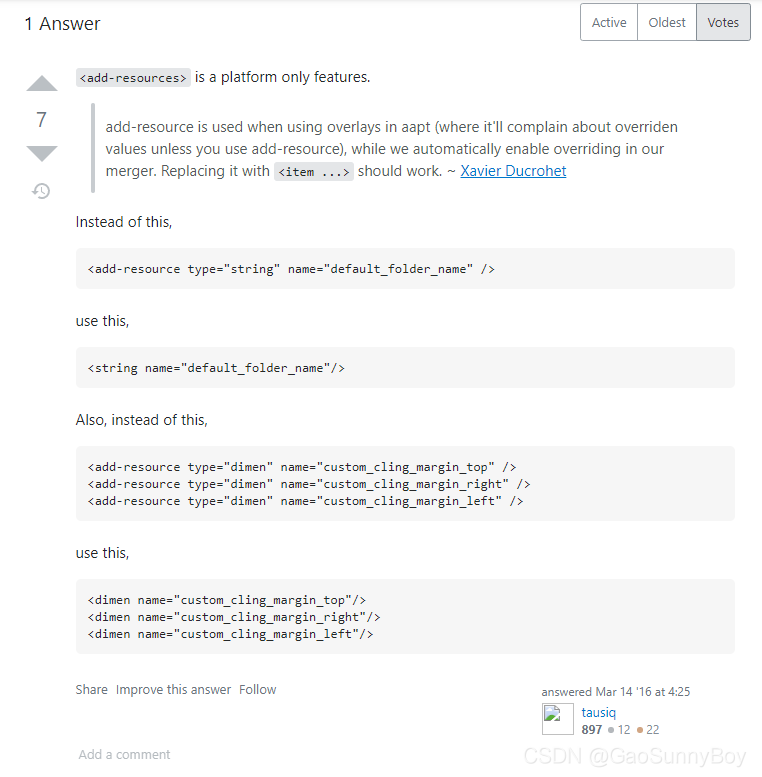The height and width of the screenshot is (777, 762).
Task: Click the vote count number 7
Action: [42, 119]
